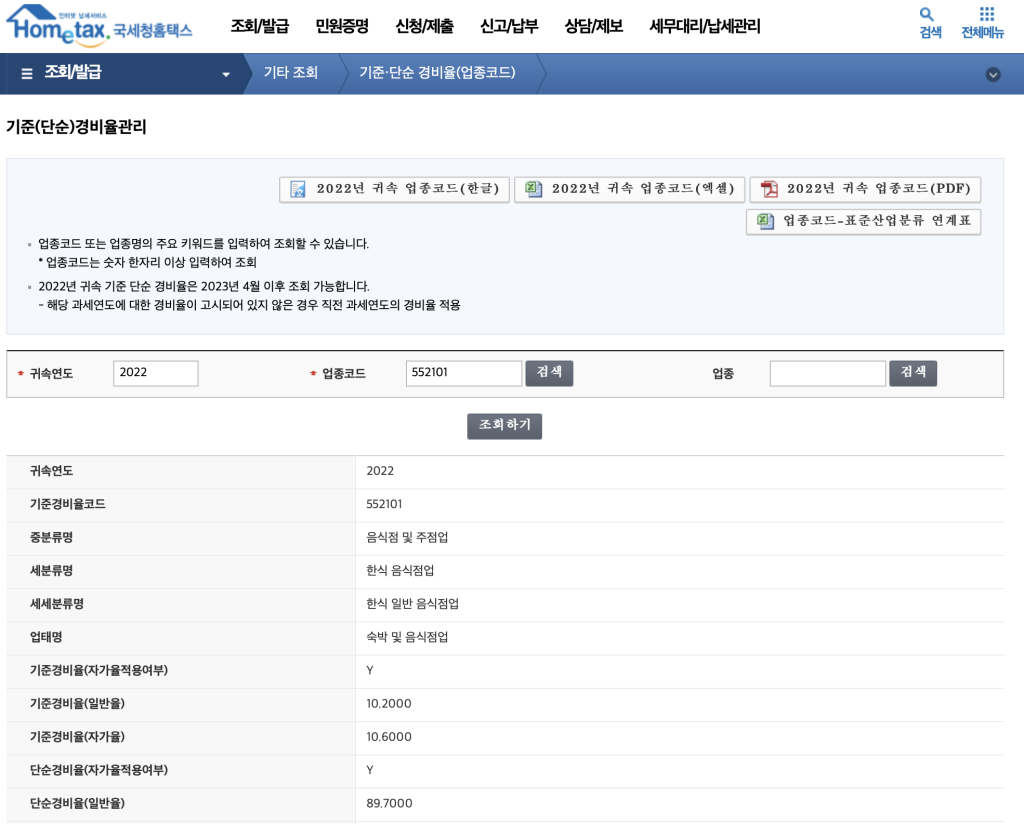Open the 민원증명 menu
The width and height of the screenshot is (1024, 824).
click(x=341, y=27)
